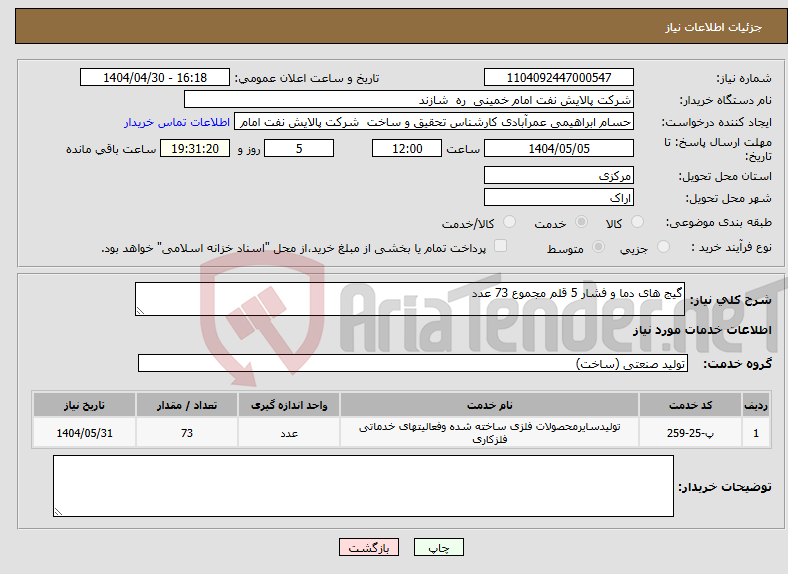Open the اطلاعات تماس خریدار link

point(177,122)
